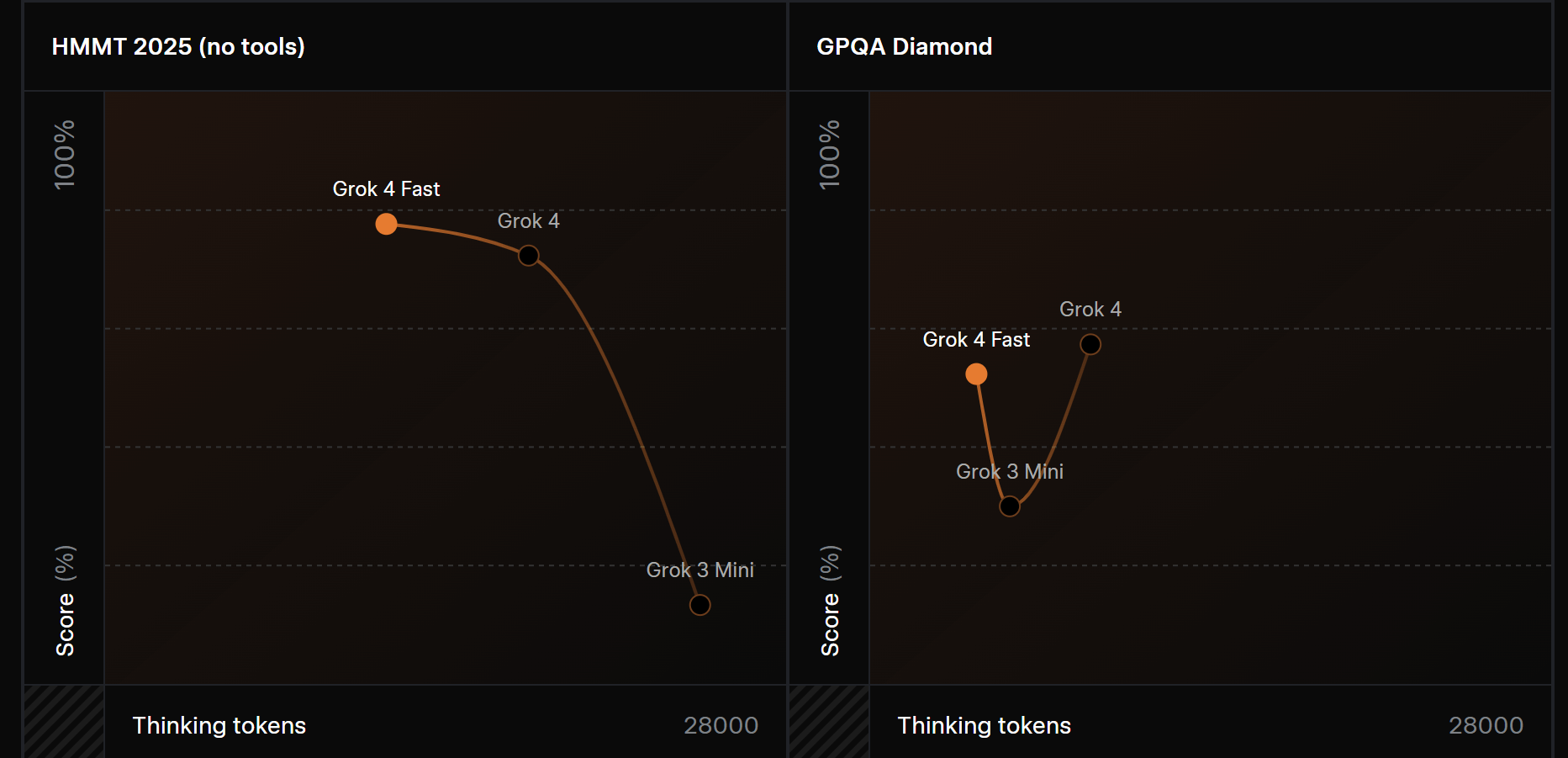The image size is (1568, 758).
Task: Click the hatched corner box under HMMT score axis
Action: 64,721
